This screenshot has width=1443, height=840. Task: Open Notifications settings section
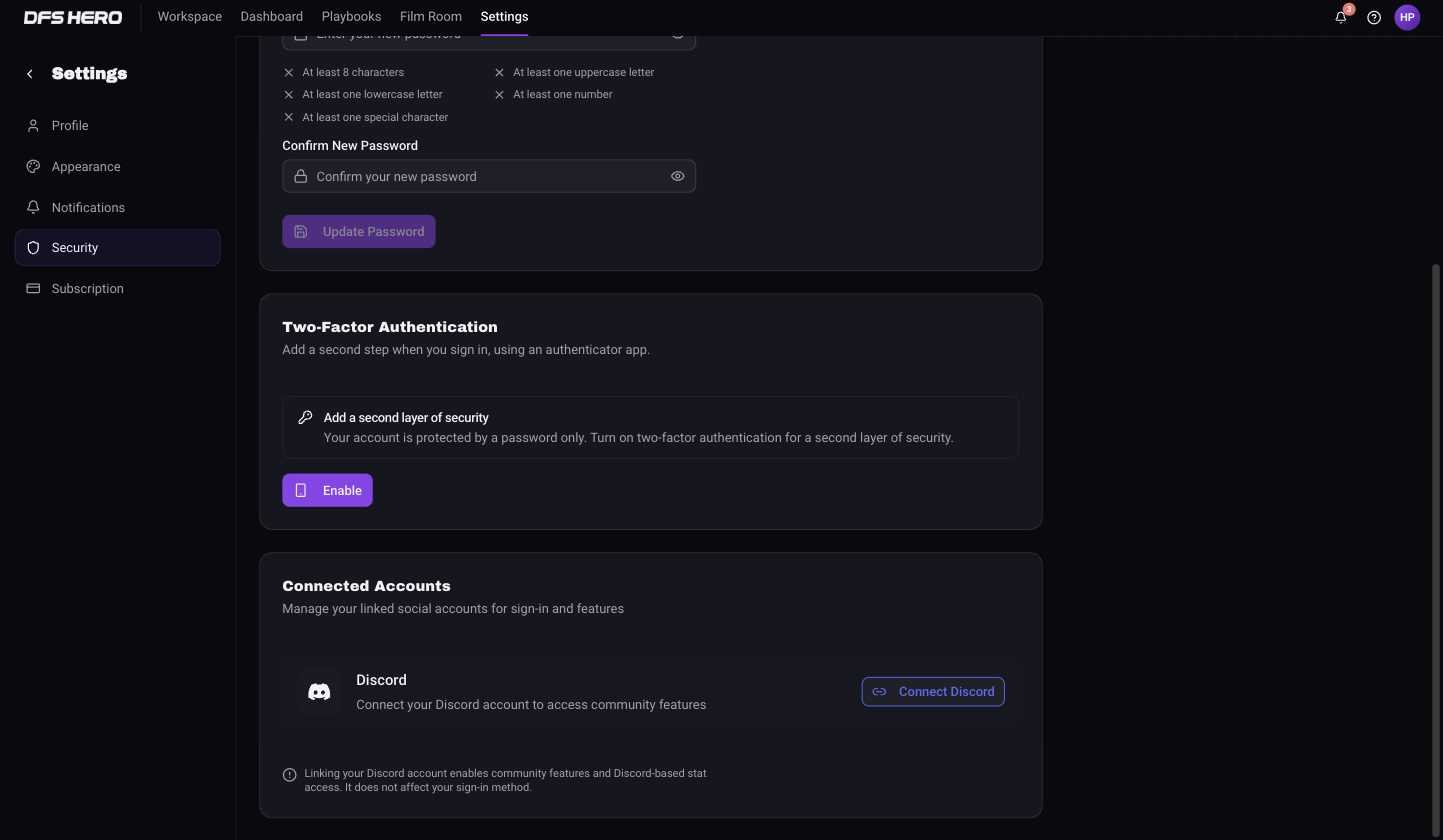pos(118,207)
